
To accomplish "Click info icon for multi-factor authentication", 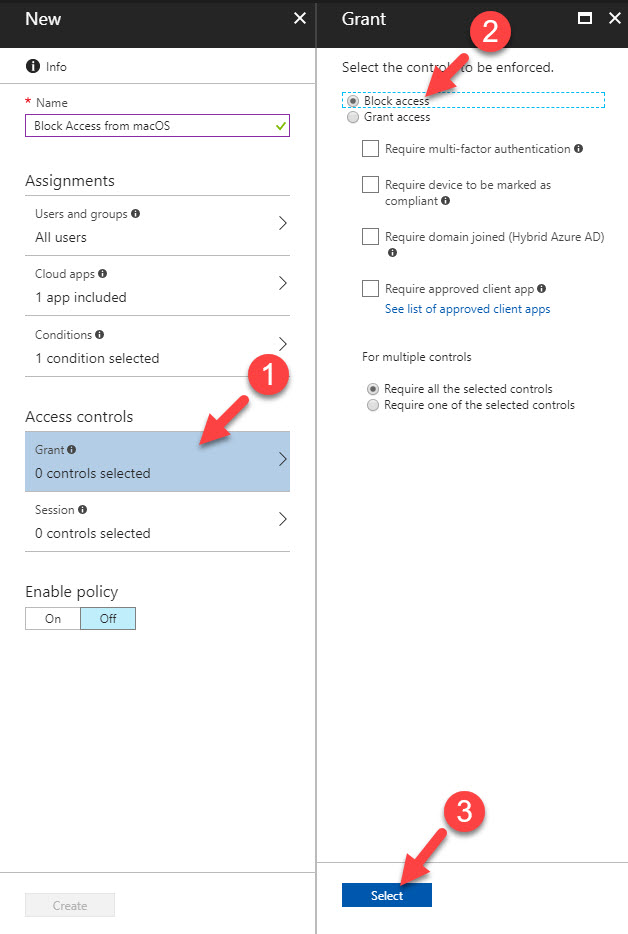I will pyautogui.click(x=579, y=148).
